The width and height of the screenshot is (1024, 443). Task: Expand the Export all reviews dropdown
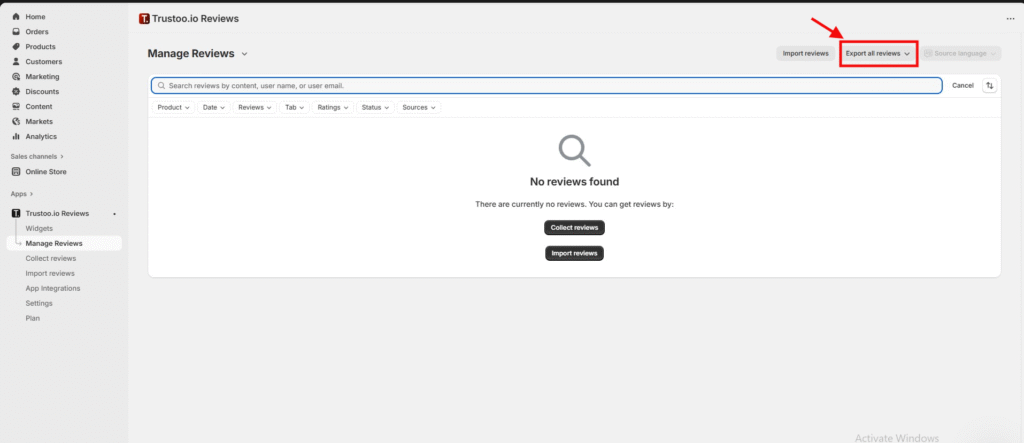coord(878,53)
